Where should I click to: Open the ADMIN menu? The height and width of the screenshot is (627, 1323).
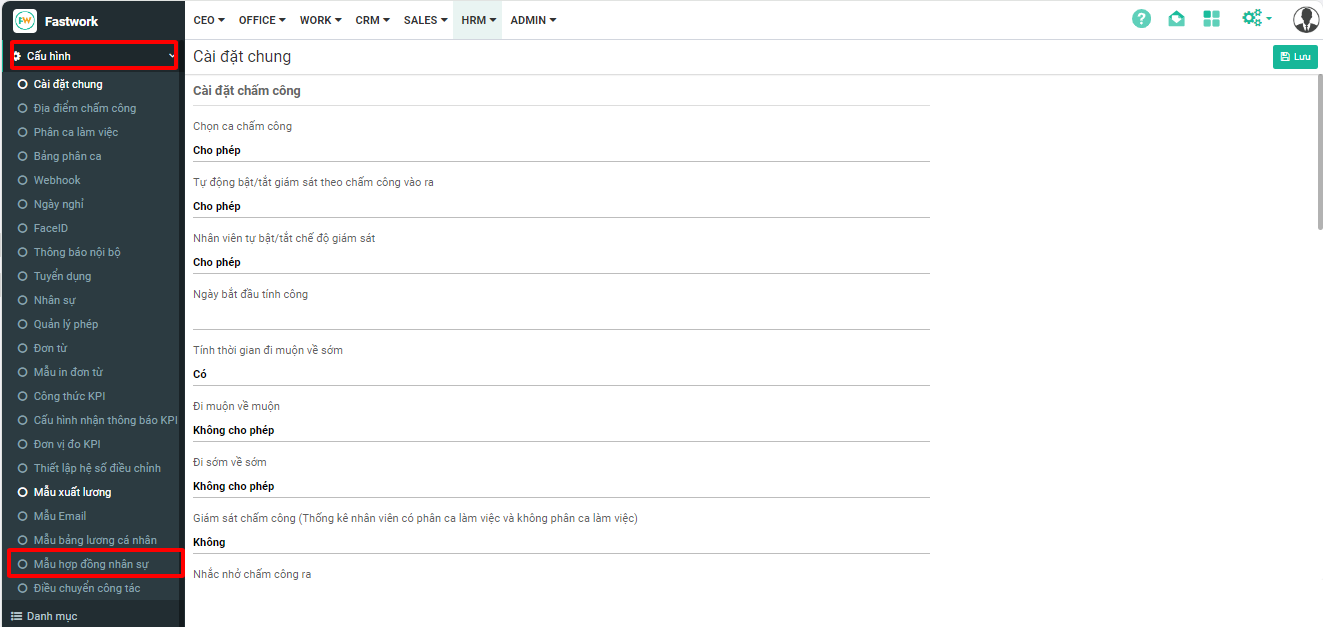click(x=533, y=20)
